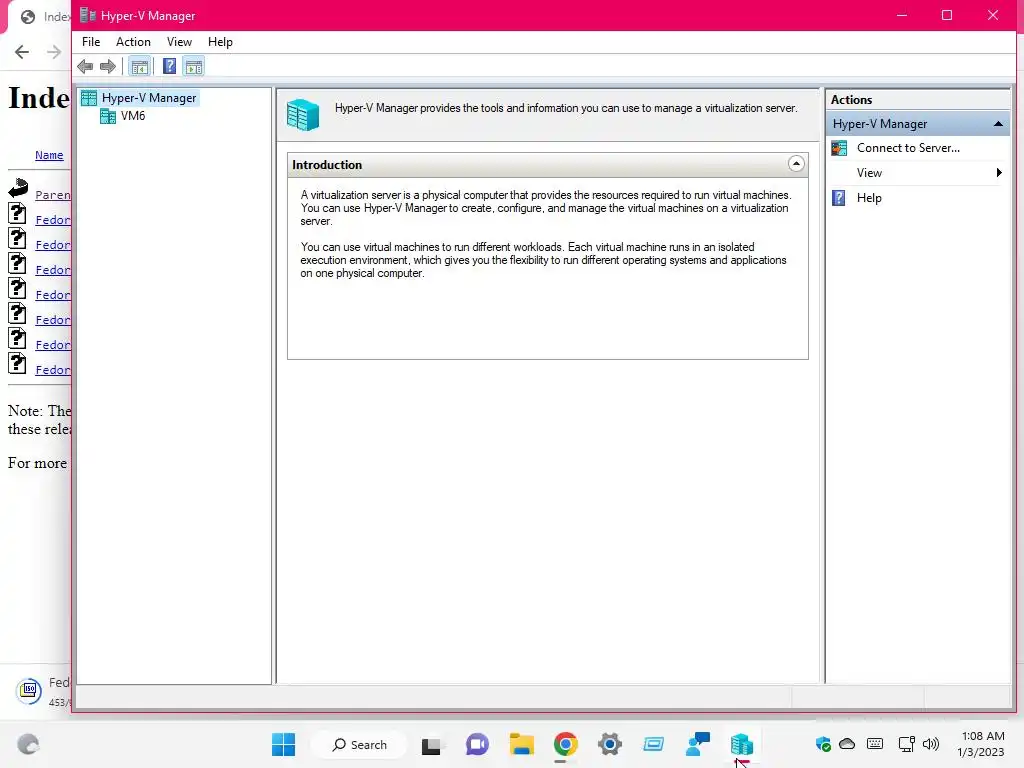
Task: Click the VM6 server icon
Action: point(108,116)
